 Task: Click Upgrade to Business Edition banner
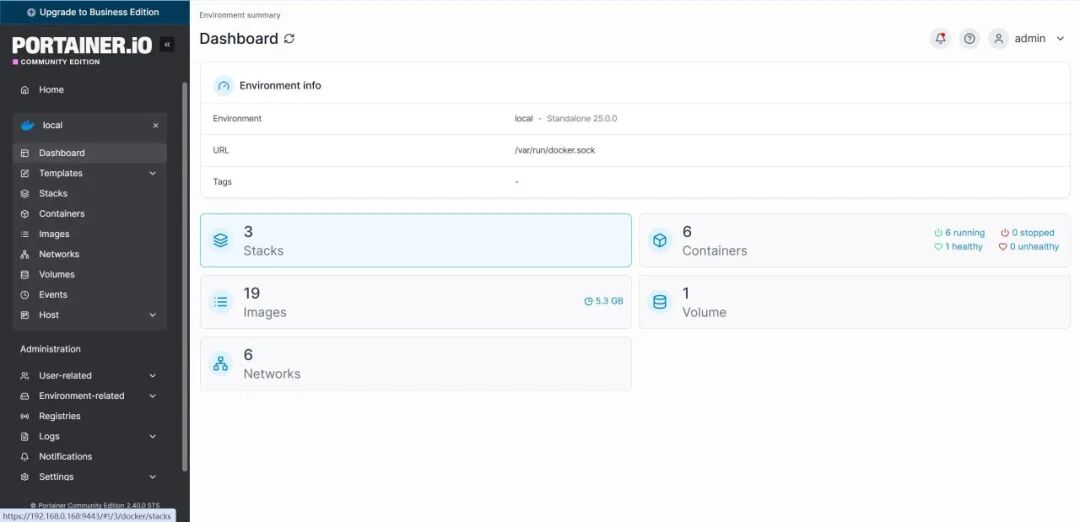(94, 12)
